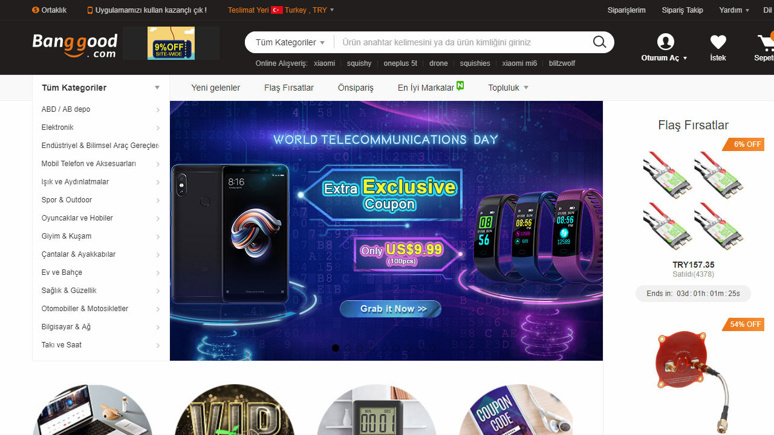The width and height of the screenshot is (774, 435).
Task: Click the search magnifier icon
Action: point(599,42)
